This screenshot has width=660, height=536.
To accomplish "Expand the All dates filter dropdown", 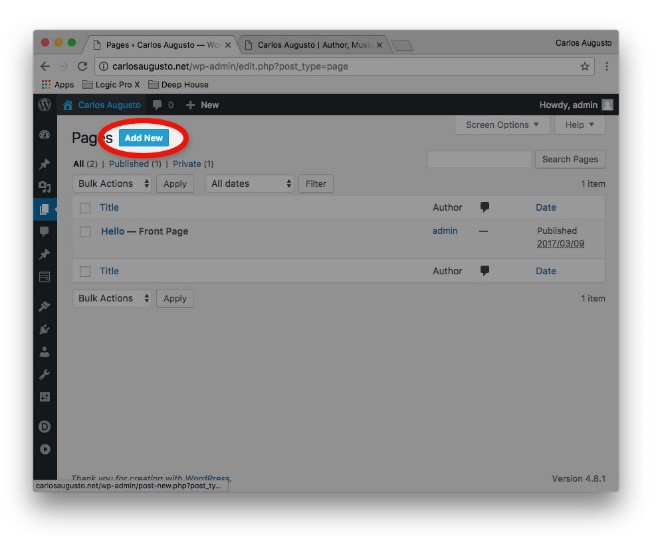I will click(x=251, y=184).
